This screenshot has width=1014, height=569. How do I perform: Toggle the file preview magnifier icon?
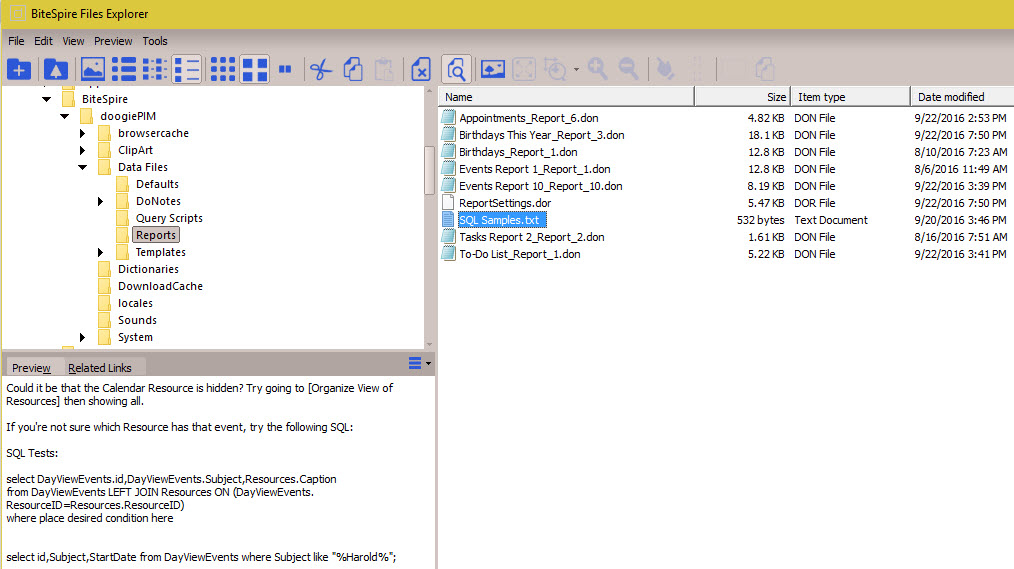point(457,69)
